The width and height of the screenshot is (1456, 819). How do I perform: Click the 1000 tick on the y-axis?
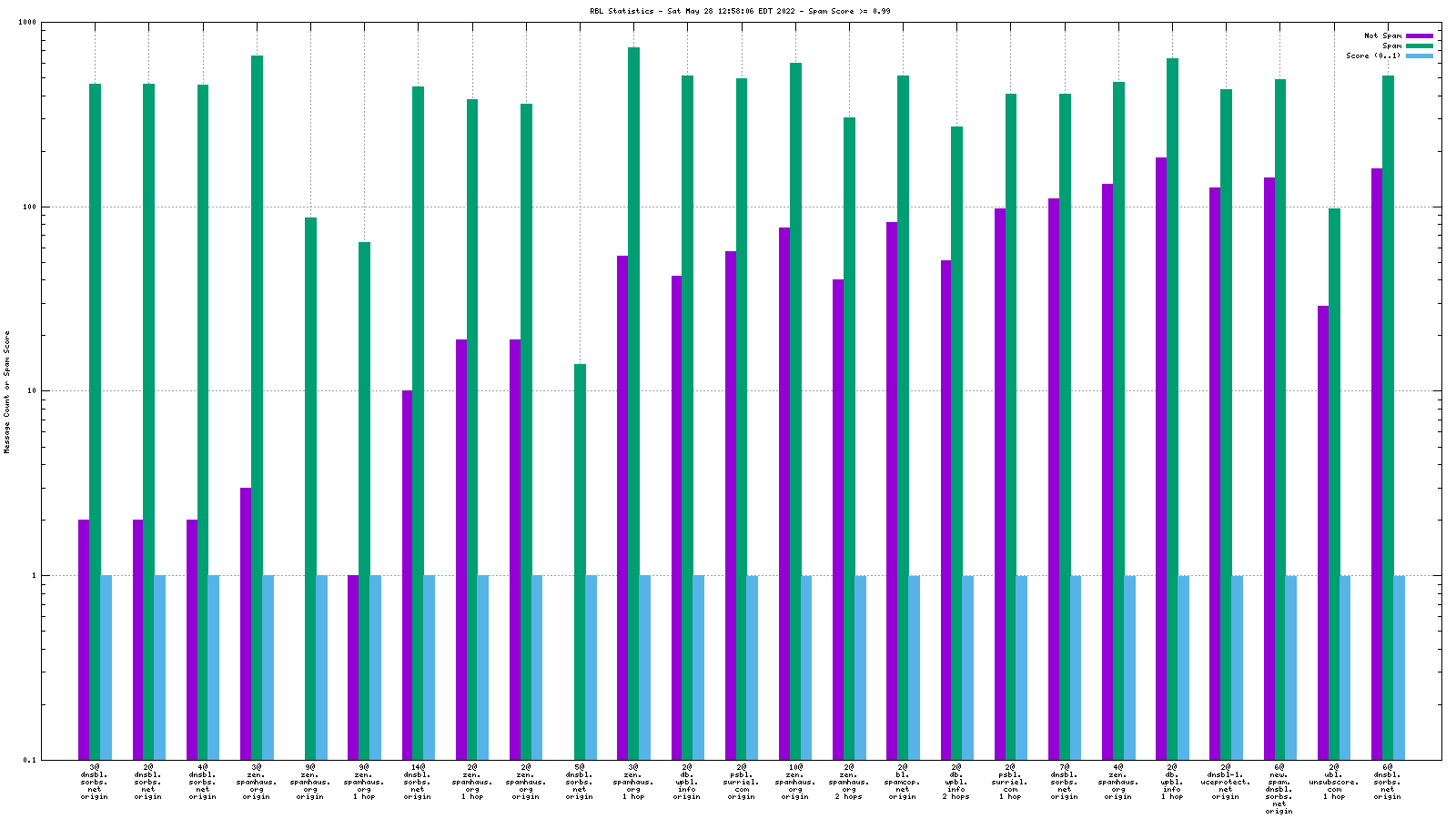25,23
